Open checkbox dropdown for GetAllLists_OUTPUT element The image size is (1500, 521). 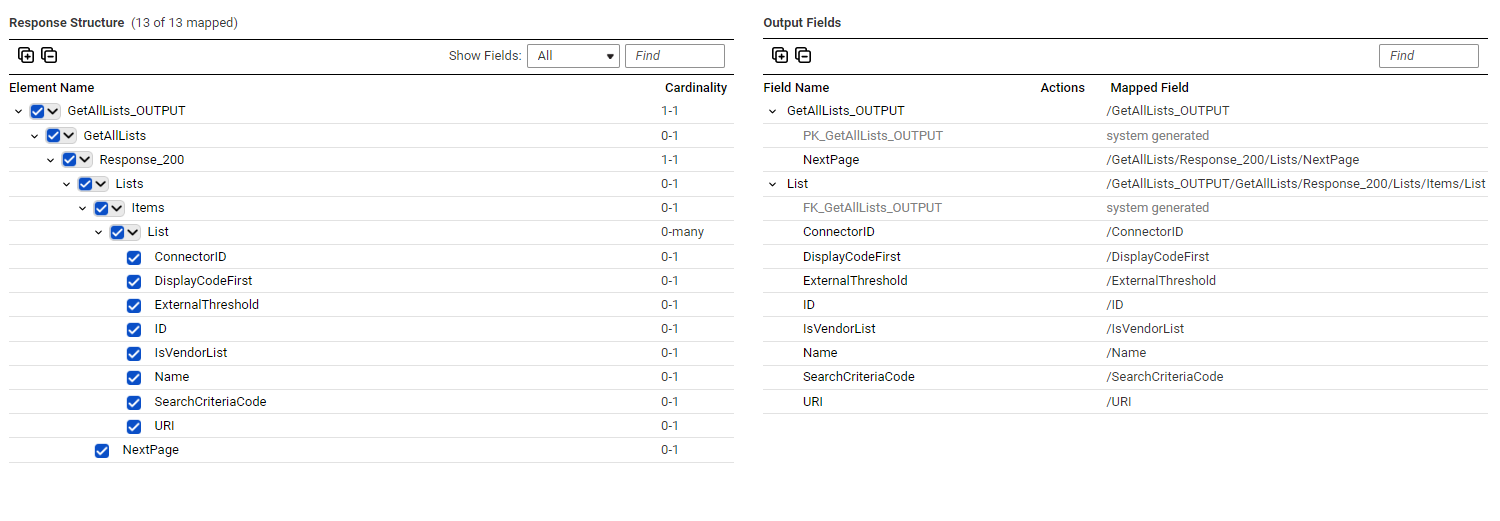tap(53, 111)
